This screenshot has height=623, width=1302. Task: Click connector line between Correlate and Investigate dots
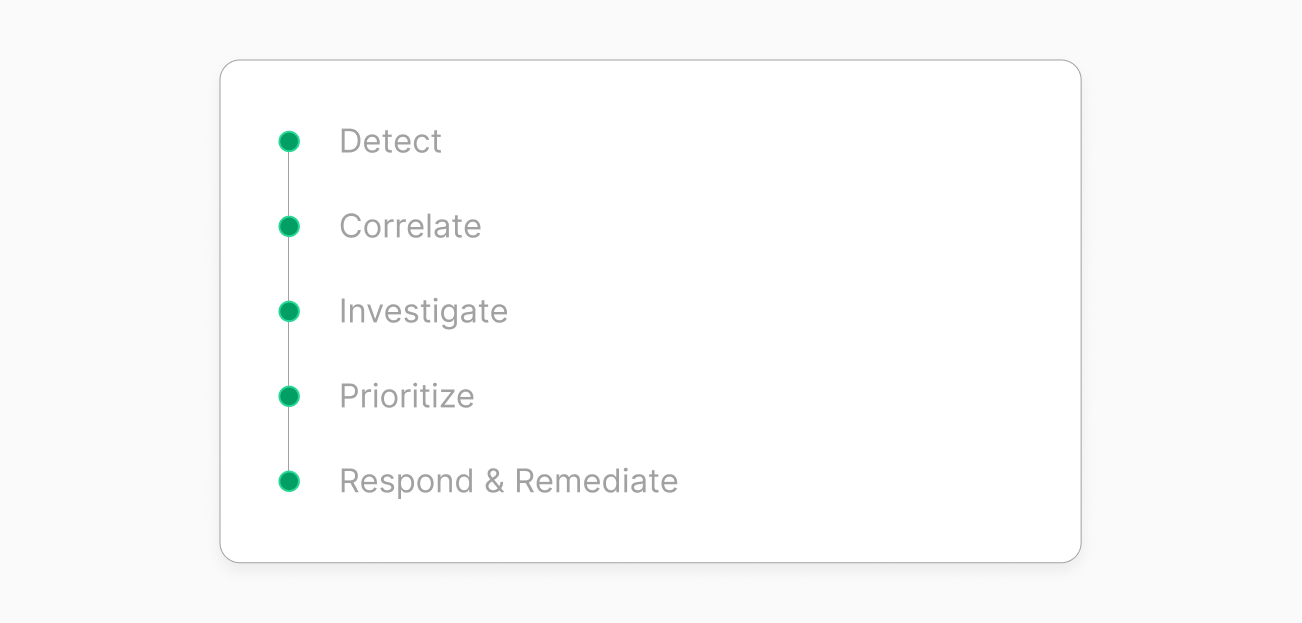pyautogui.click(x=289, y=270)
